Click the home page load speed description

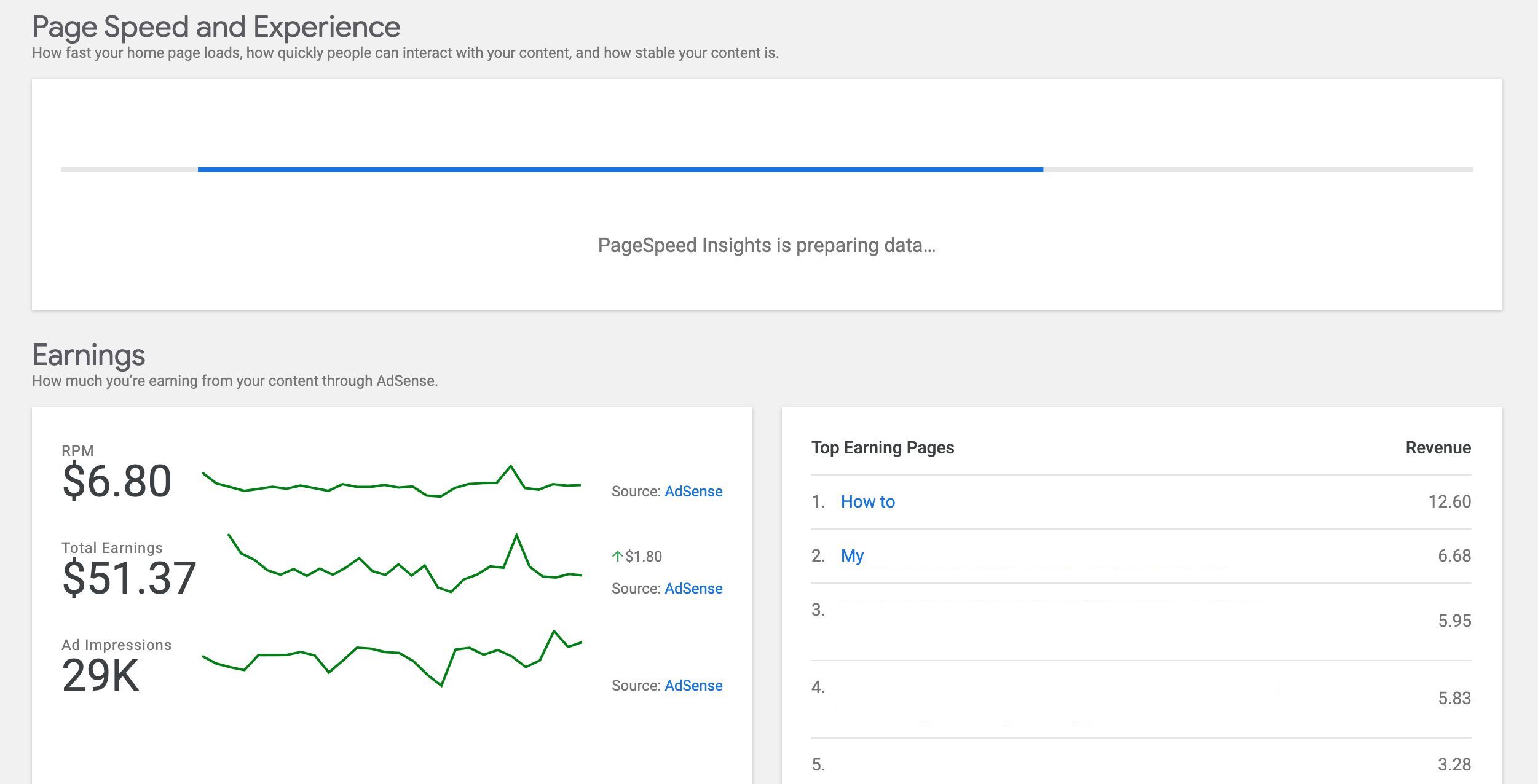(x=405, y=53)
